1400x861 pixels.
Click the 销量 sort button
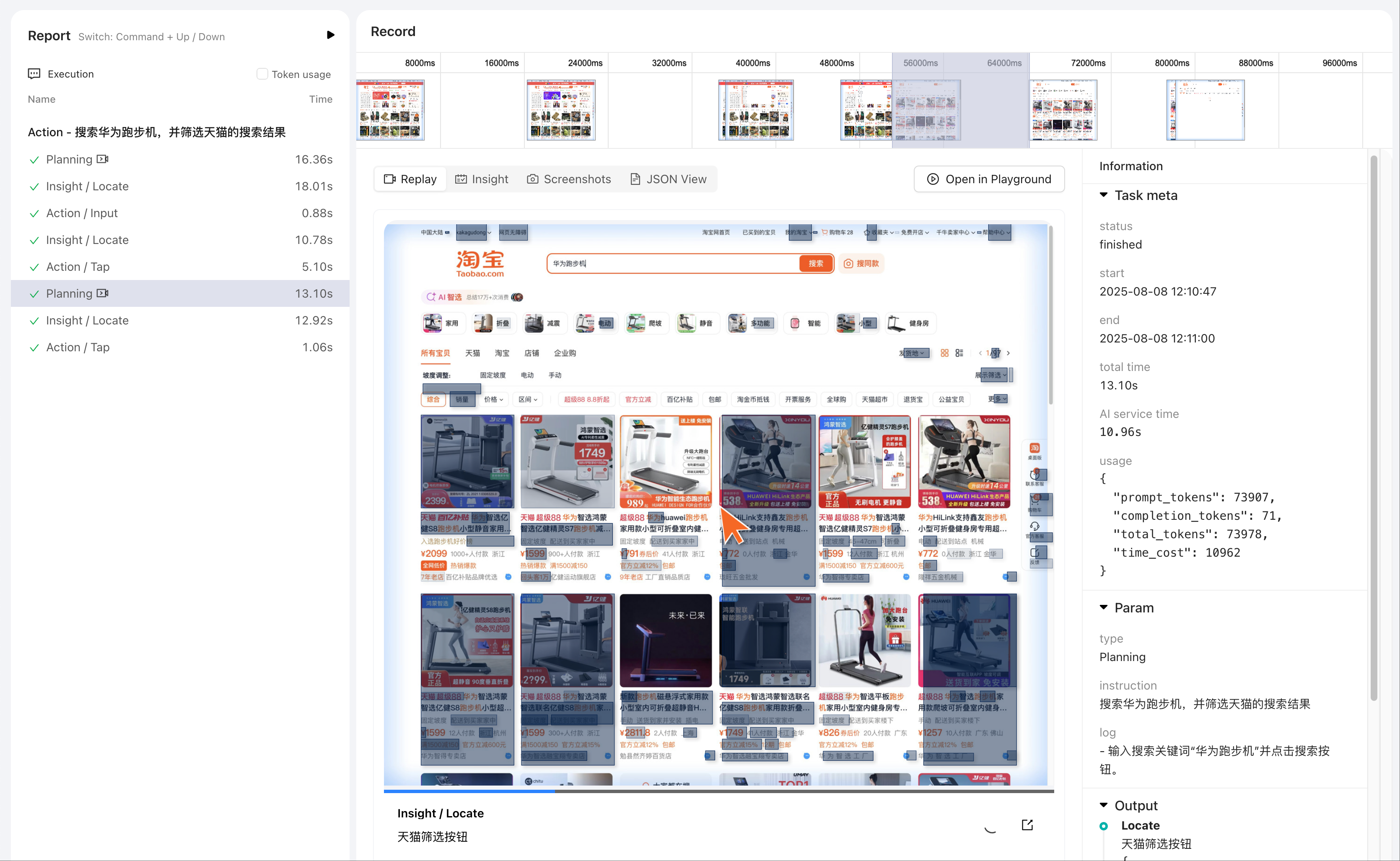(462, 399)
